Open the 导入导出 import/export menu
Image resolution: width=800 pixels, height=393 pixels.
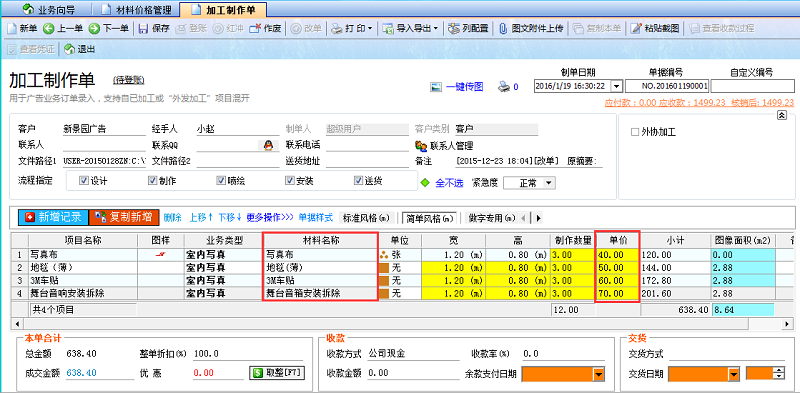pyautogui.click(x=410, y=29)
